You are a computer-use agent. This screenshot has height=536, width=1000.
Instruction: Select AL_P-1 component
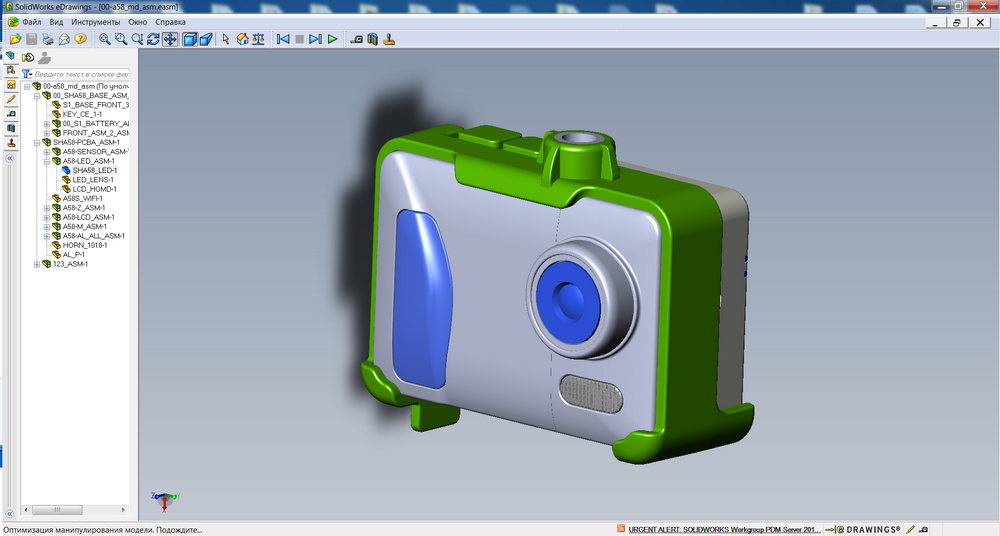pos(73,255)
